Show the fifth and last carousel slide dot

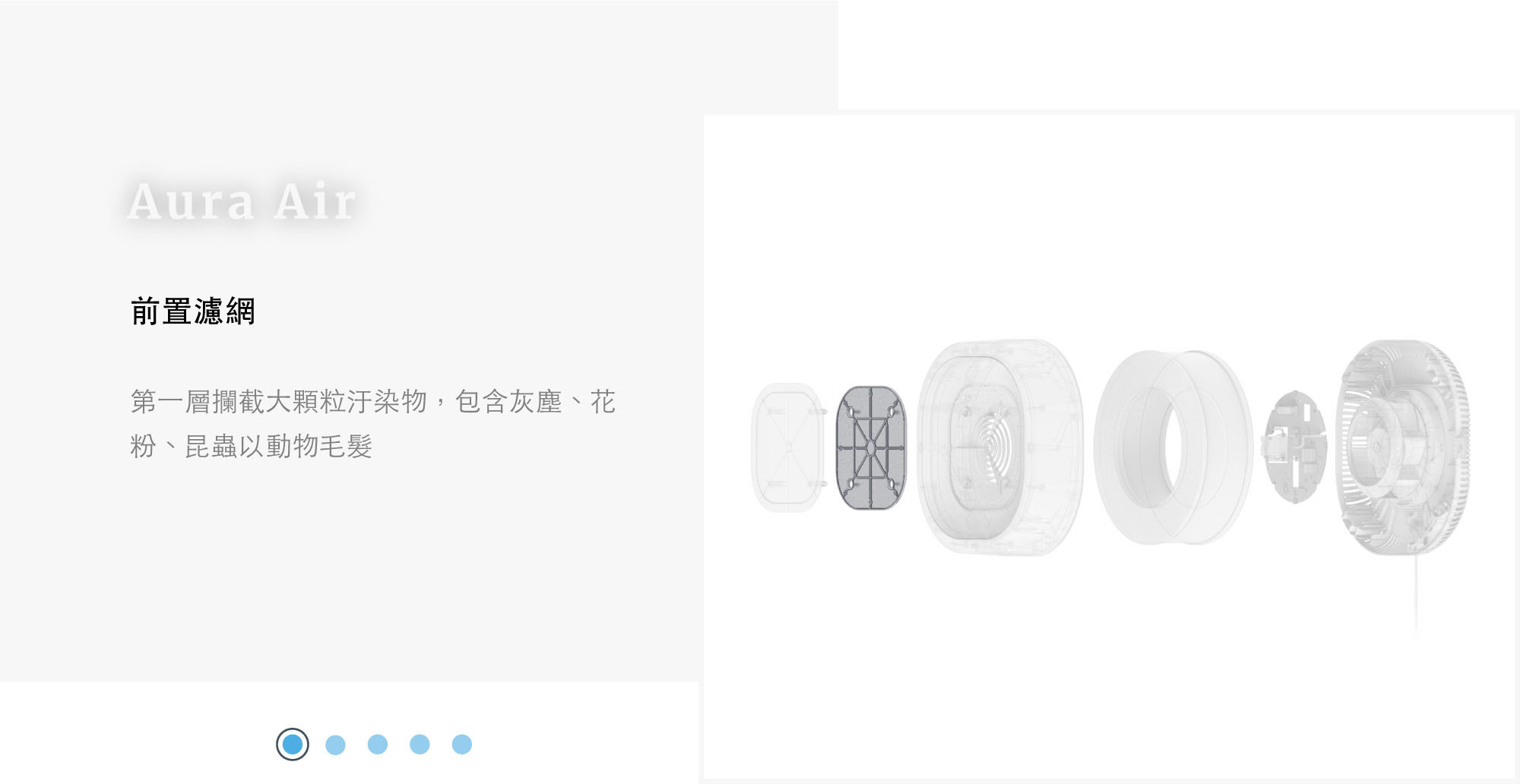462,744
